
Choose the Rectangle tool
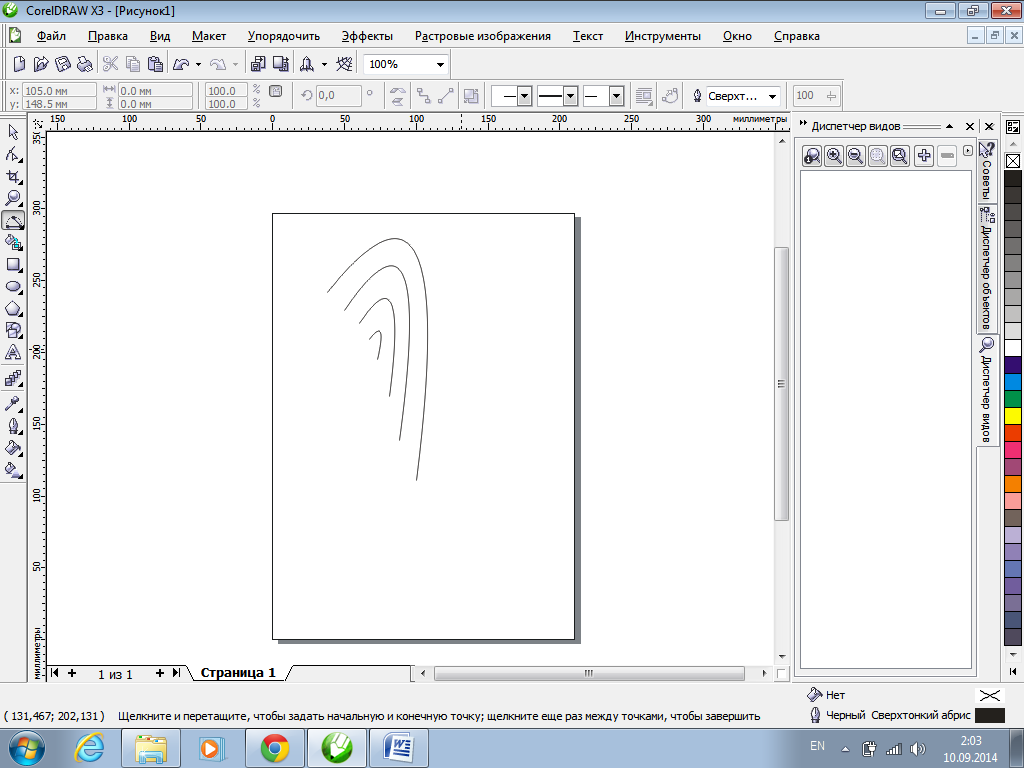pyautogui.click(x=14, y=265)
